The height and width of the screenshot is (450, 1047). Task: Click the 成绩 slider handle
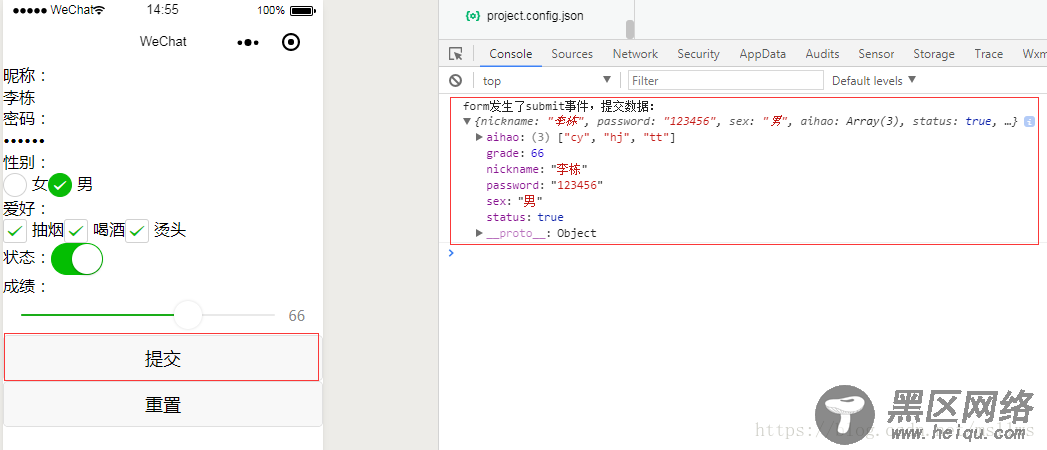tap(188, 315)
